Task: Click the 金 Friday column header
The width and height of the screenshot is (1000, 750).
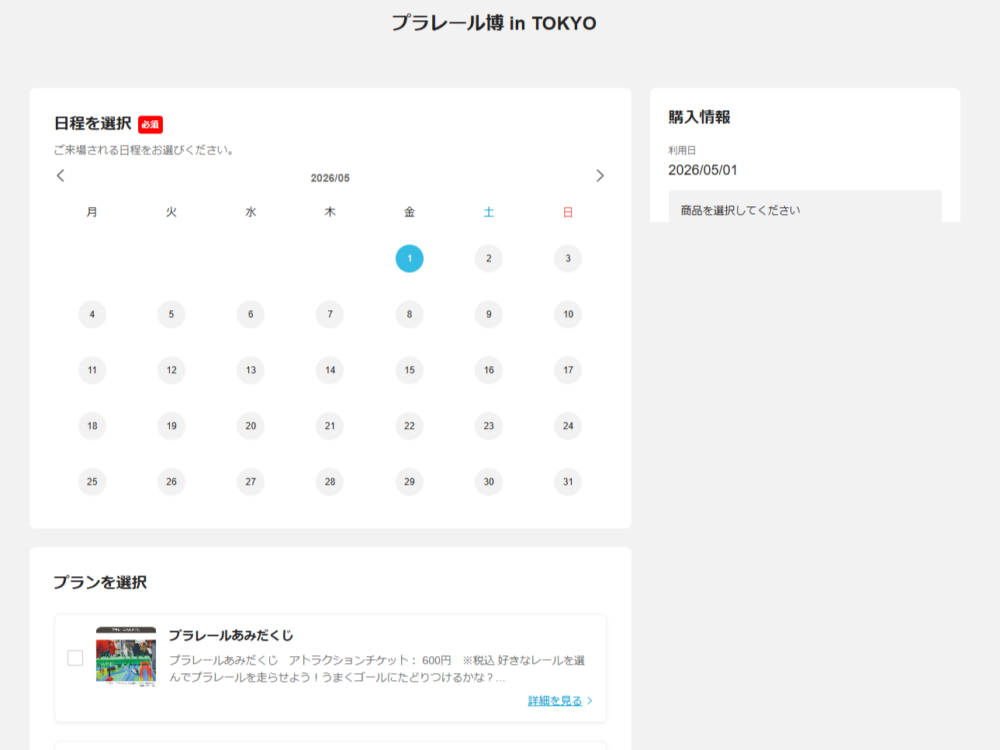Action: [x=409, y=212]
